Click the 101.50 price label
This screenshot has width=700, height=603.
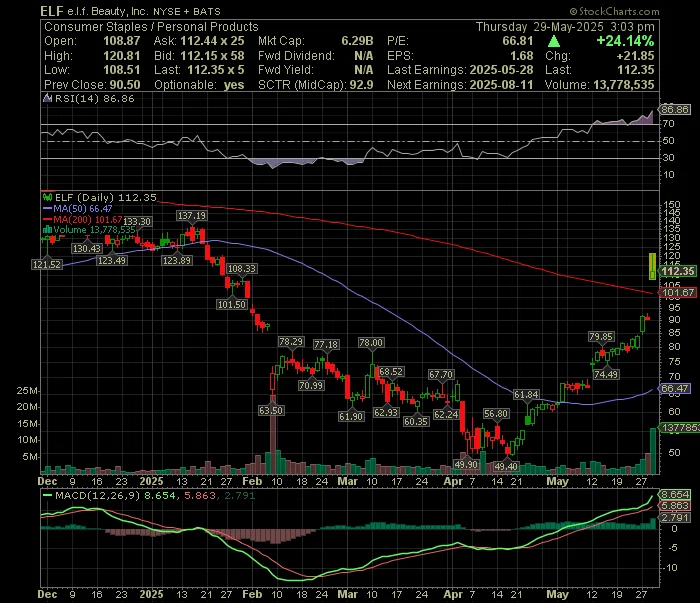coord(231,304)
